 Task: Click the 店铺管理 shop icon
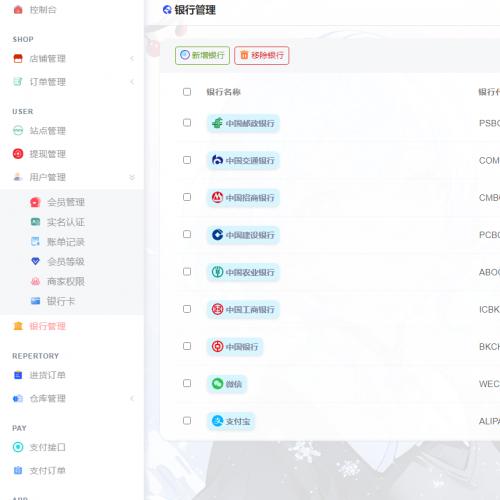pyautogui.click(x=18, y=59)
